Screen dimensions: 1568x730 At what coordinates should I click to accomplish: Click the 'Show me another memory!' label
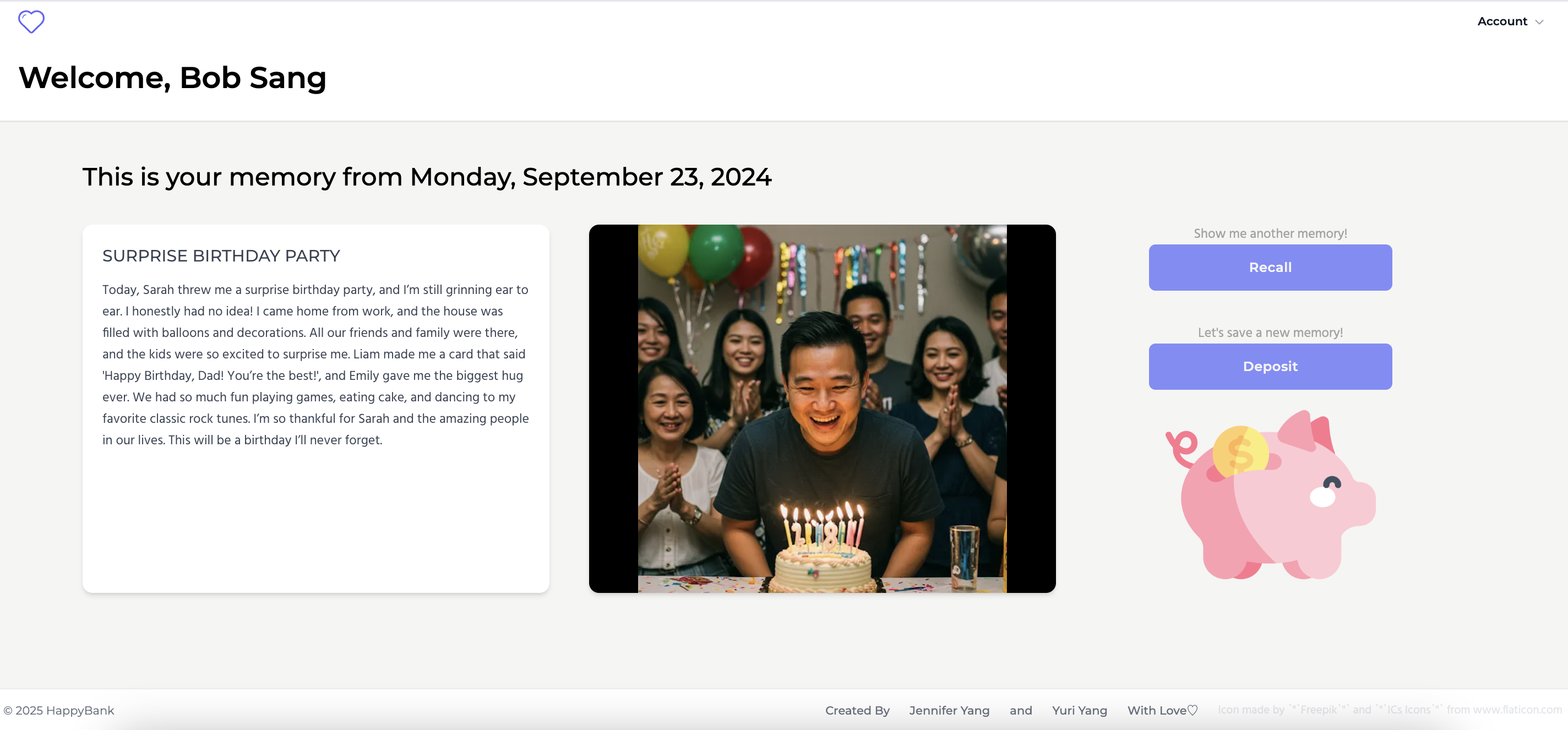[x=1270, y=233]
